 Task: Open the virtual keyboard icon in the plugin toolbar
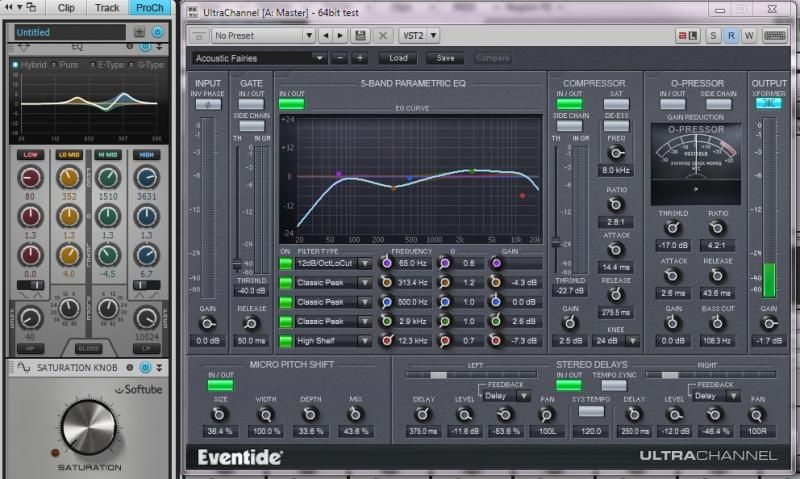click(x=774, y=35)
